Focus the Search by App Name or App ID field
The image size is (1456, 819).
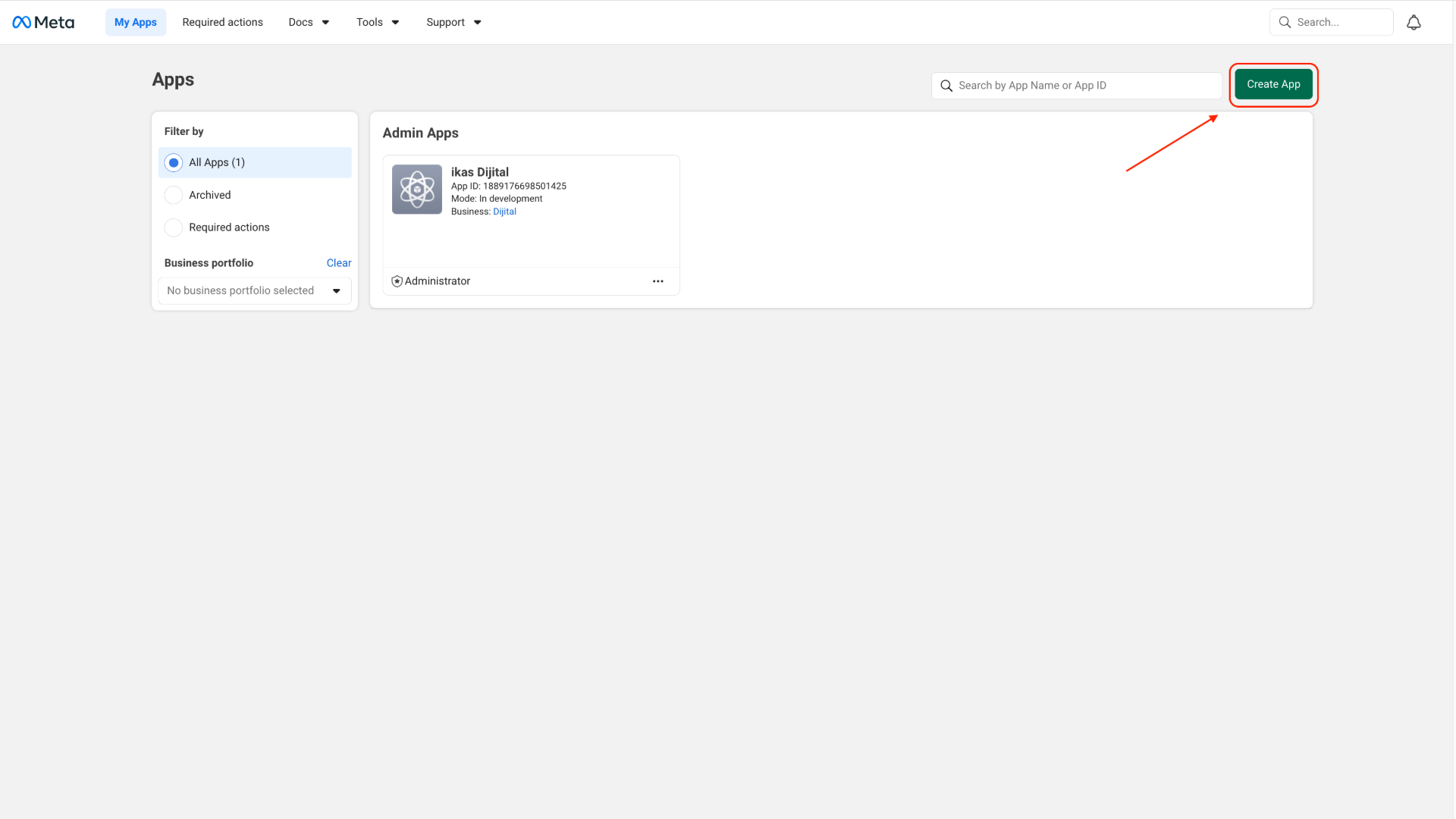1077,86
